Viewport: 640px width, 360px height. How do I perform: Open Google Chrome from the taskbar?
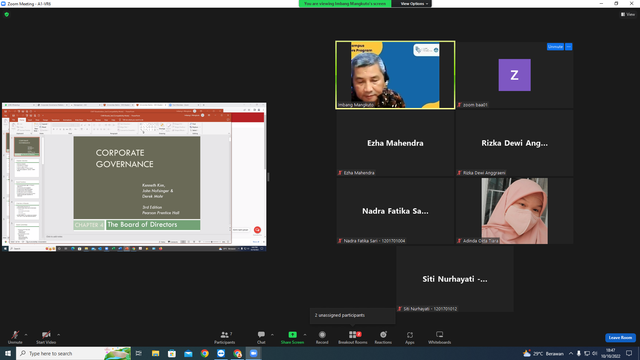[204, 353]
